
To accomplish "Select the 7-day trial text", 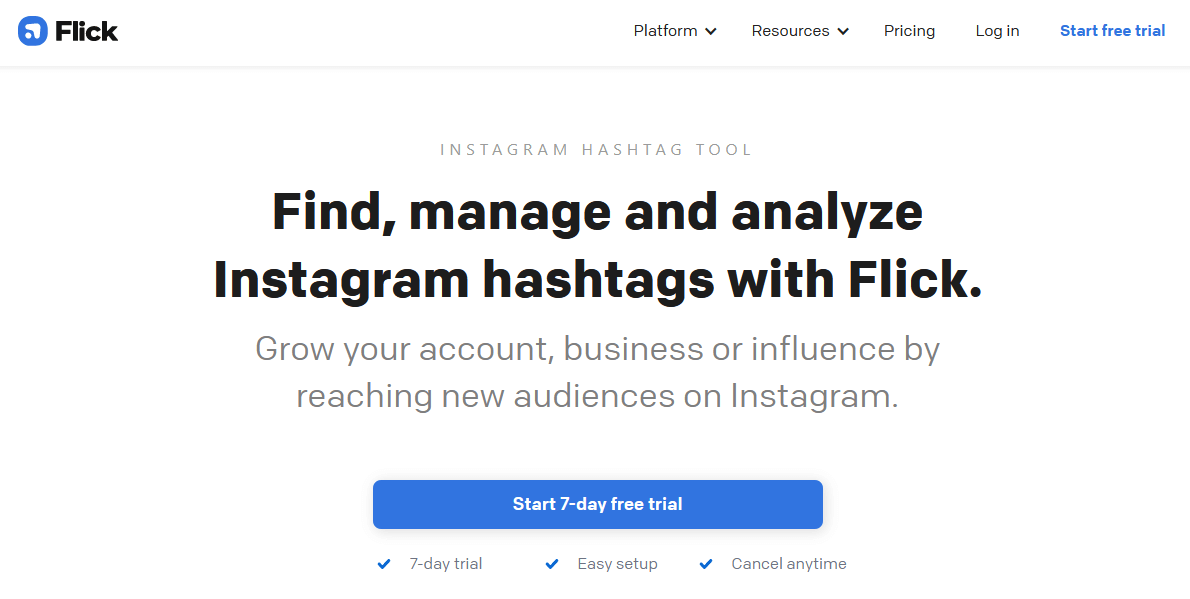I will tap(445, 564).
